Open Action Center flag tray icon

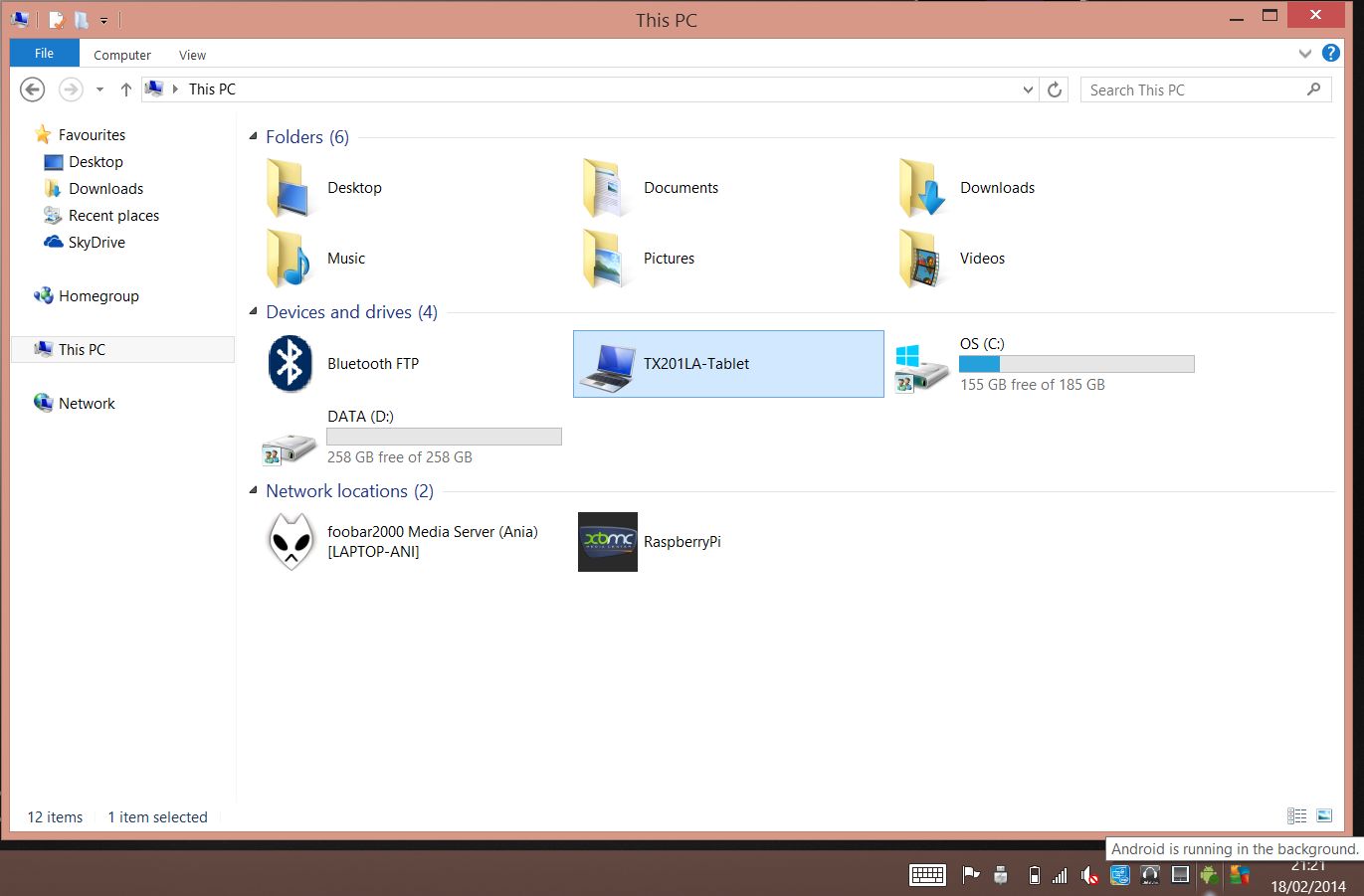click(x=971, y=875)
